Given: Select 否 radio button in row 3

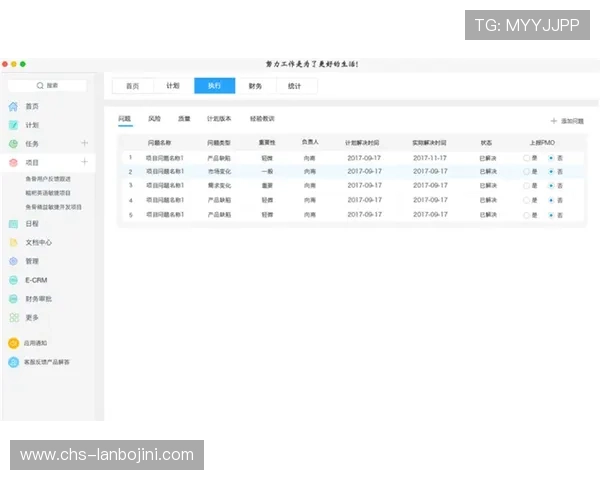Looking at the screenshot, I should coord(551,186).
